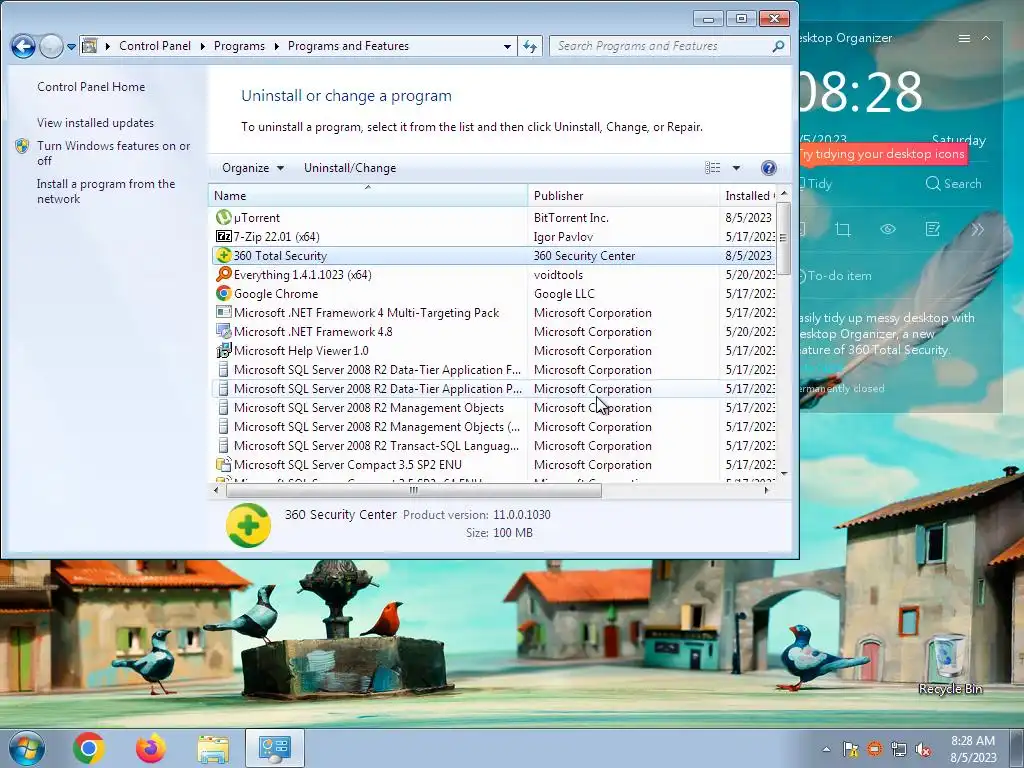Click the large 360 Security Center details icon

click(248, 525)
